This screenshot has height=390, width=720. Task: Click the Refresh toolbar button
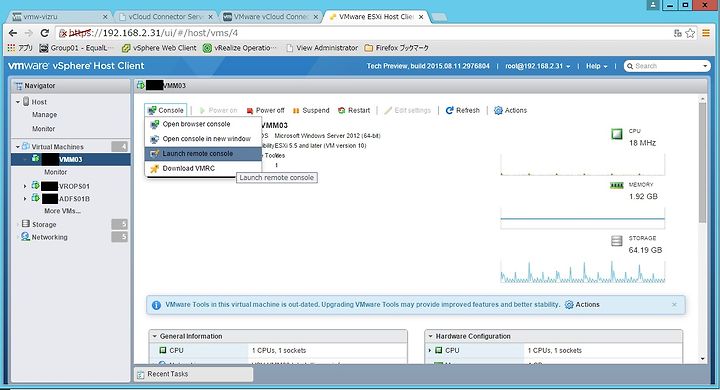462,110
